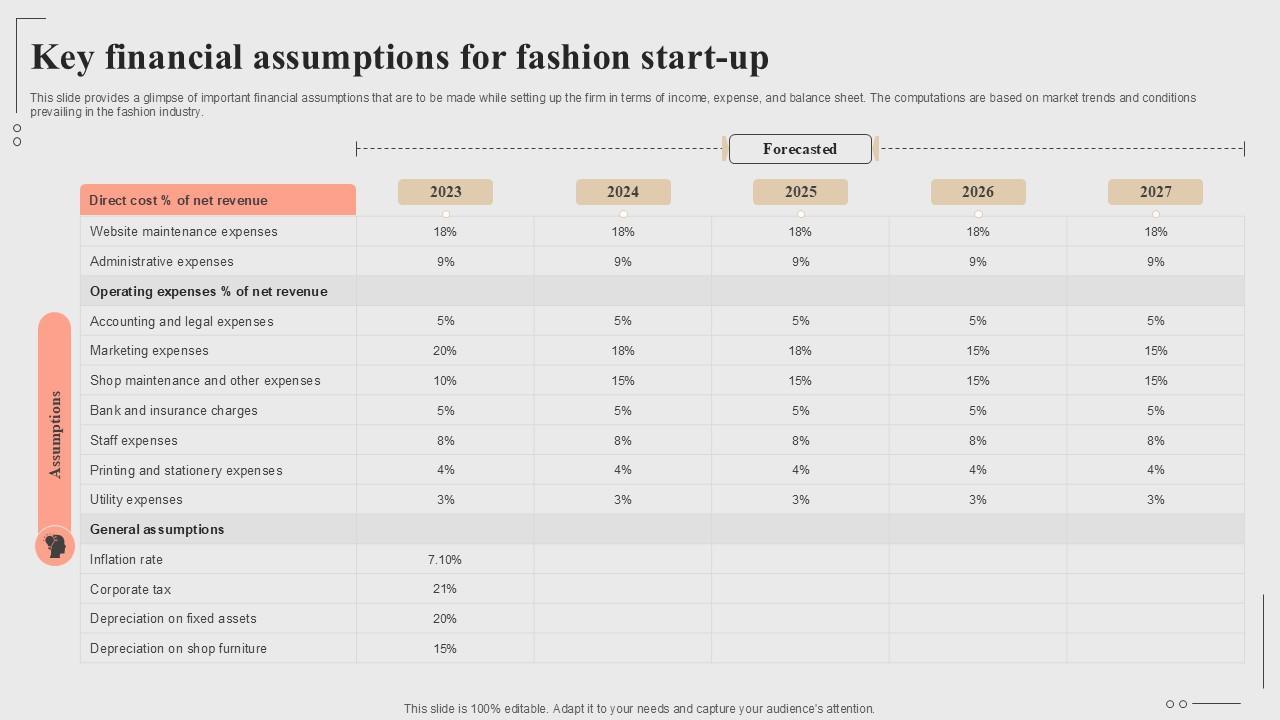
Task: Click the head silhouette icon under Assumptions
Action: pyautogui.click(x=55, y=546)
